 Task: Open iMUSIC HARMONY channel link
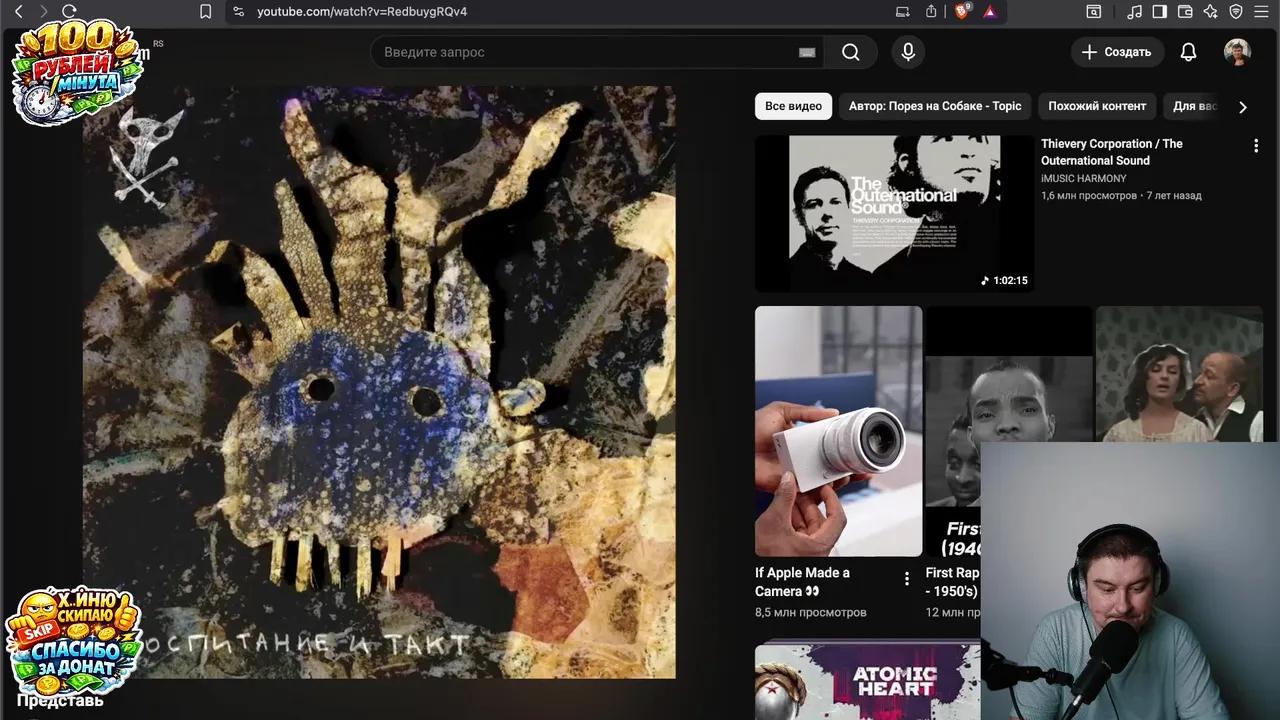1083,178
